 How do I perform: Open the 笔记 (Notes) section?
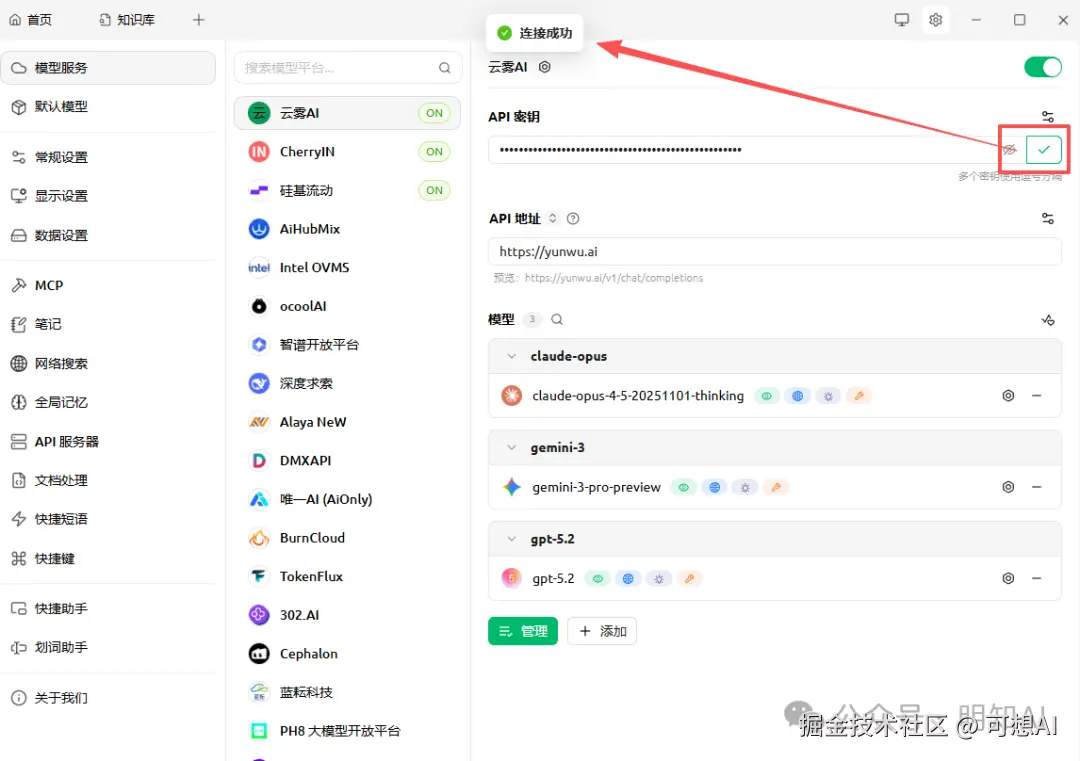pyautogui.click(x=45, y=324)
